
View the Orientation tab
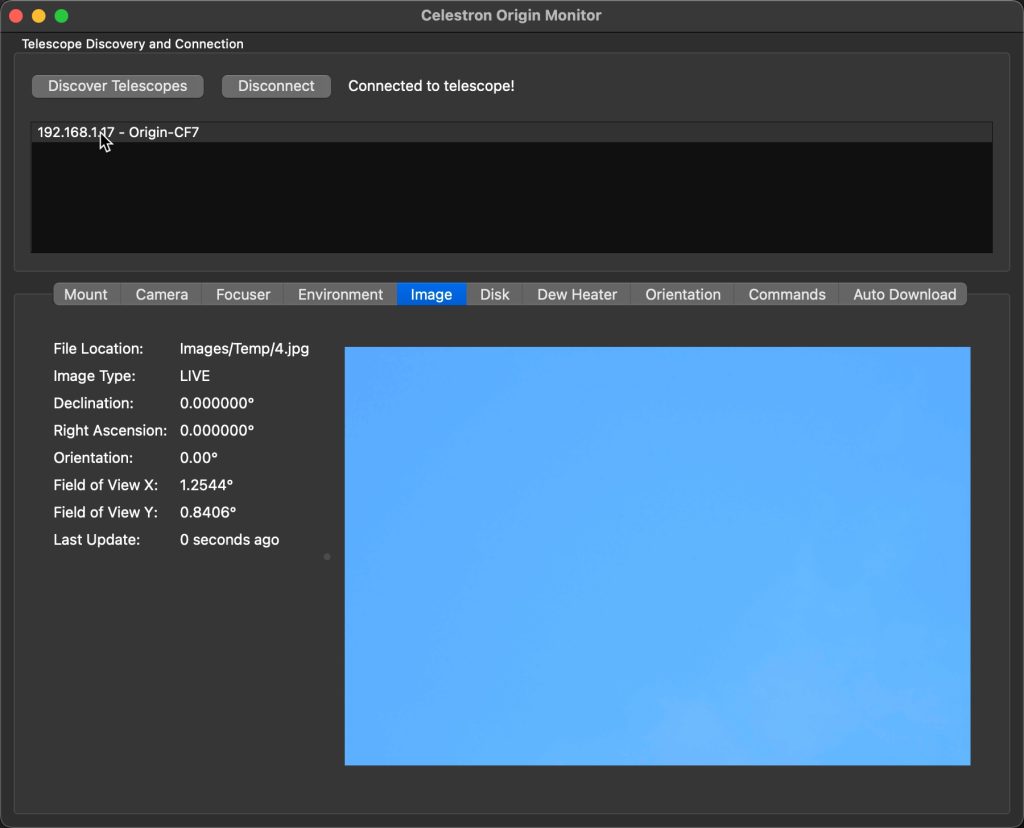[682, 295]
